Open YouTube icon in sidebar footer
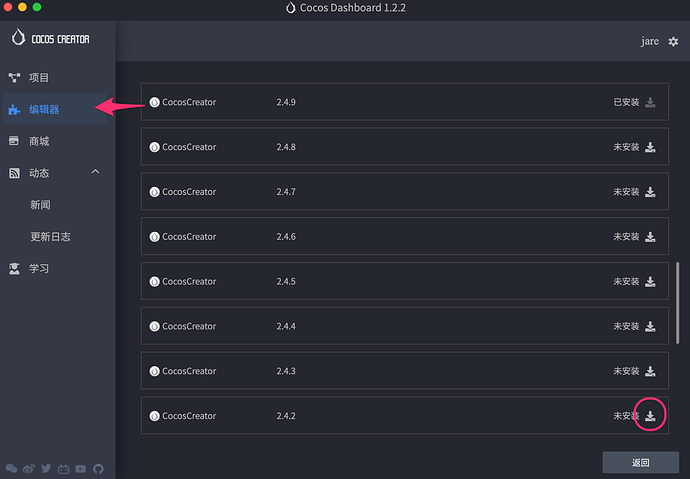The image size is (690, 479). 81,468
